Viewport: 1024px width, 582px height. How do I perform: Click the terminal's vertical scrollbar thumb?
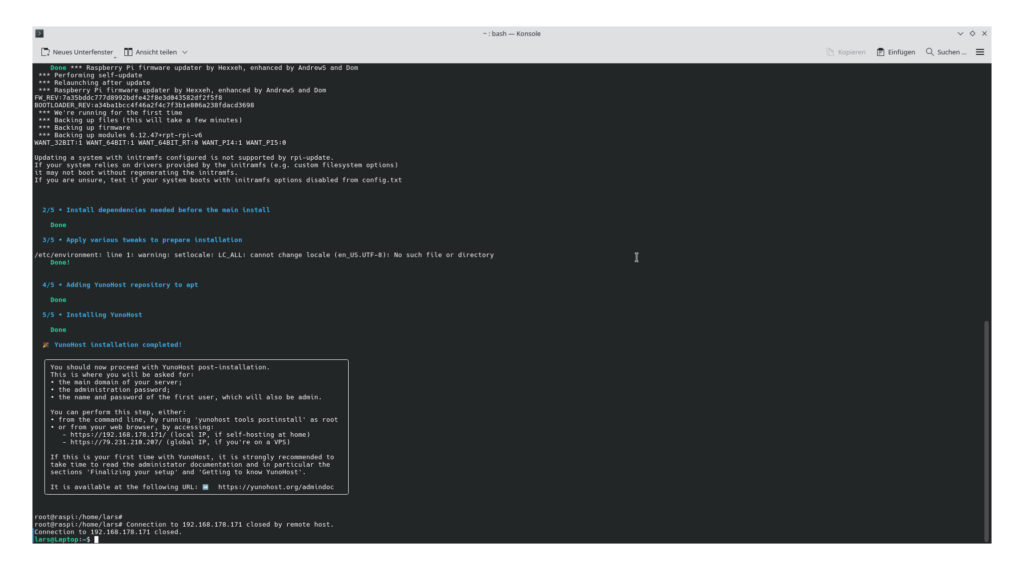click(x=987, y=430)
